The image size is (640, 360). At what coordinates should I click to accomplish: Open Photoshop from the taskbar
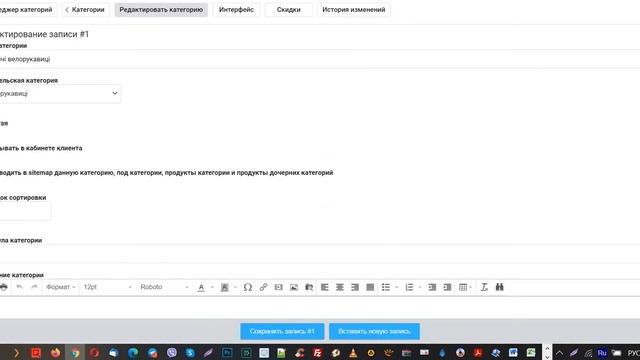tap(227, 353)
